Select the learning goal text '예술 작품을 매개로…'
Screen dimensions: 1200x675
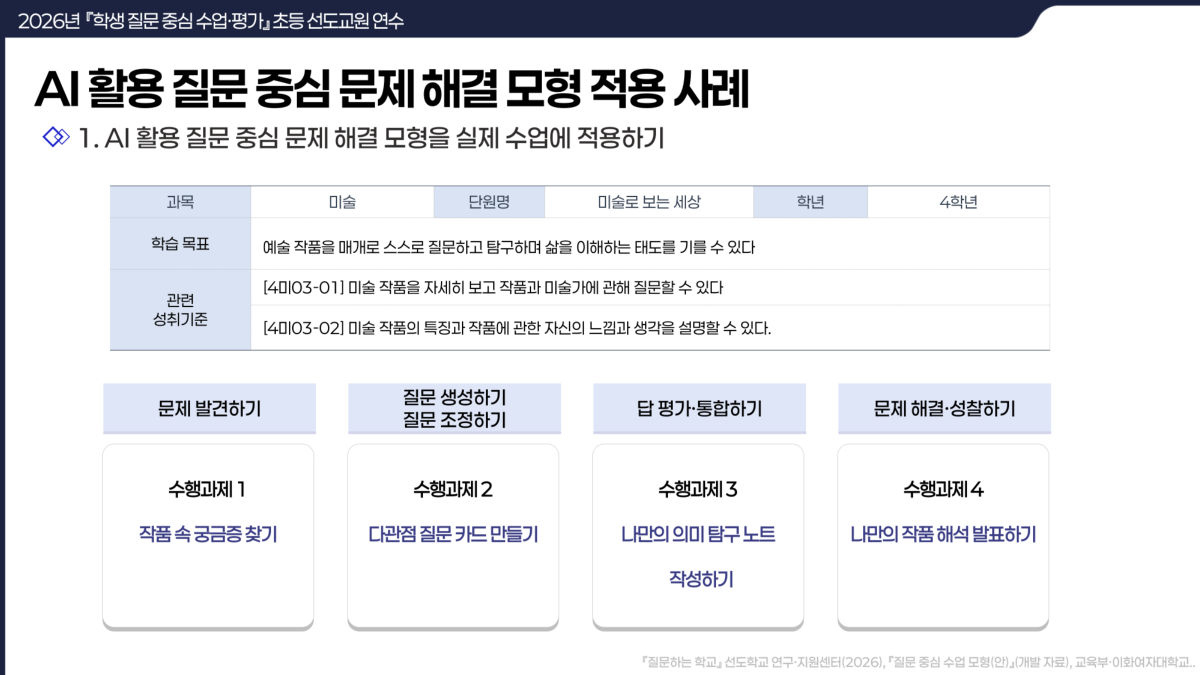pos(508,246)
